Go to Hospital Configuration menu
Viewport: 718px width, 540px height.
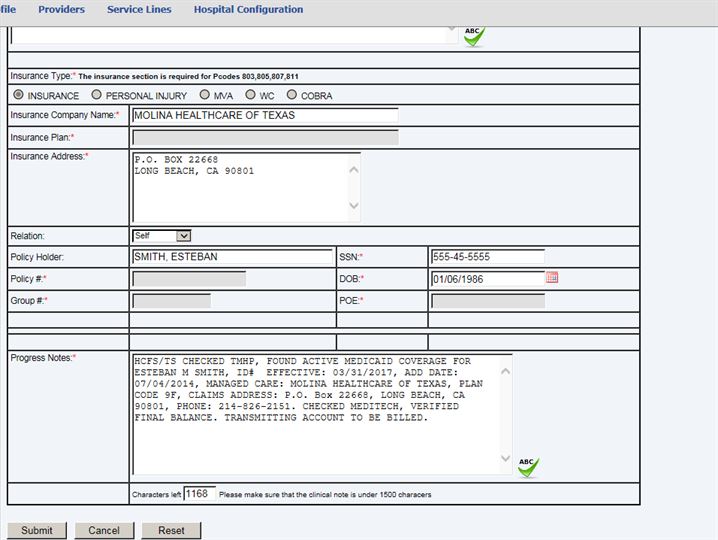click(248, 9)
